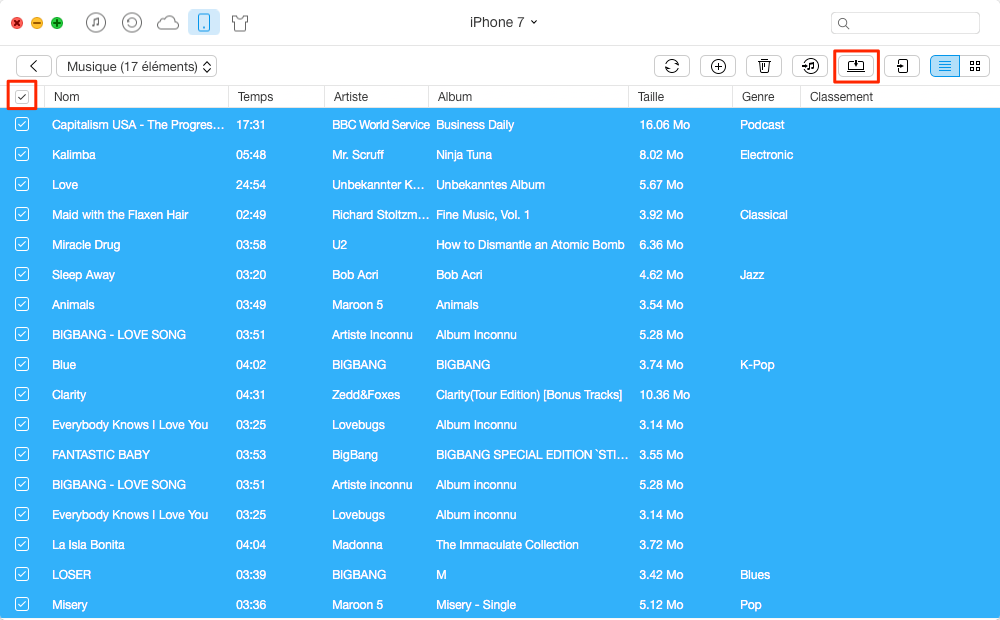Switch to grid thumbnail view

974,66
